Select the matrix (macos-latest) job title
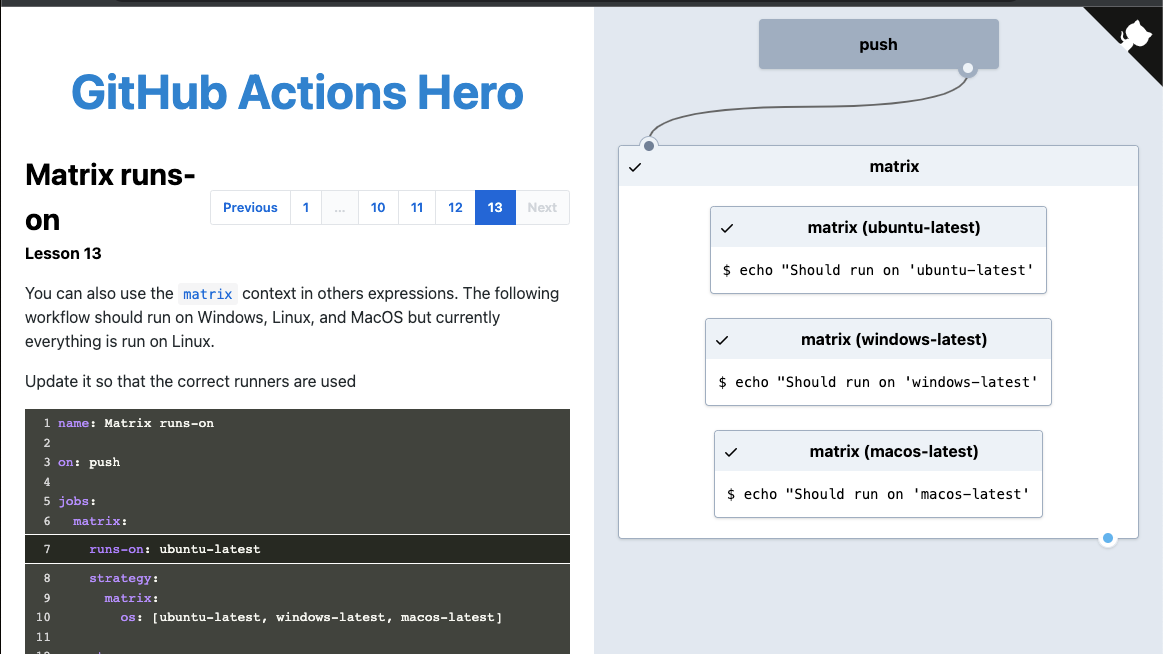The height and width of the screenshot is (654, 1163). coord(894,452)
